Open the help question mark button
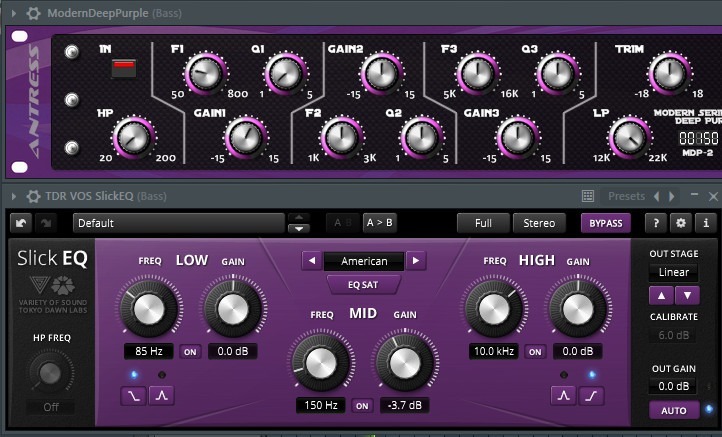The width and height of the screenshot is (722, 437). [x=656, y=223]
